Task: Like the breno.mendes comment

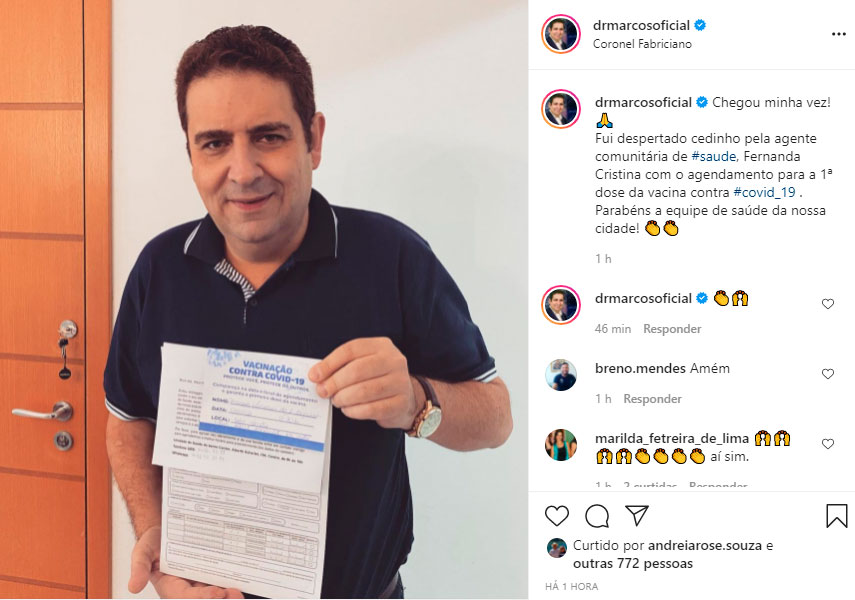Action: pos(828,374)
